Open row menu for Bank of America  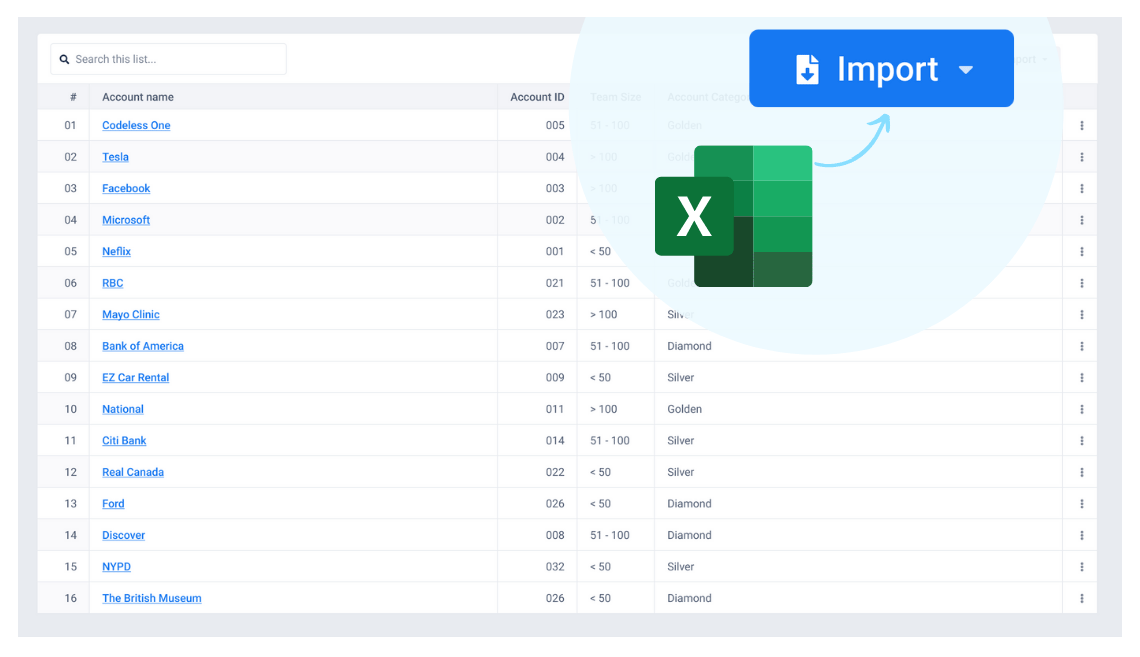click(x=1082, y=346)
